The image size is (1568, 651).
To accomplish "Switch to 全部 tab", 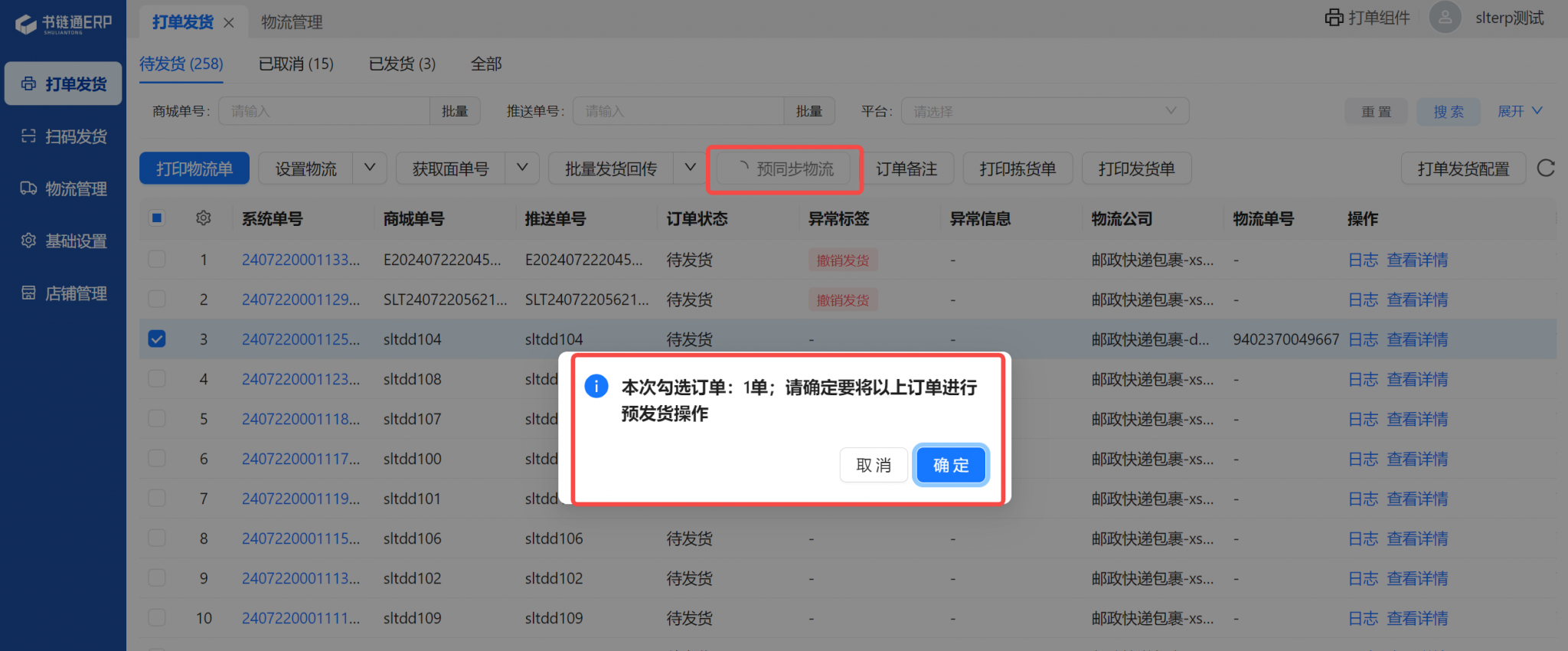I will point(486,64).
